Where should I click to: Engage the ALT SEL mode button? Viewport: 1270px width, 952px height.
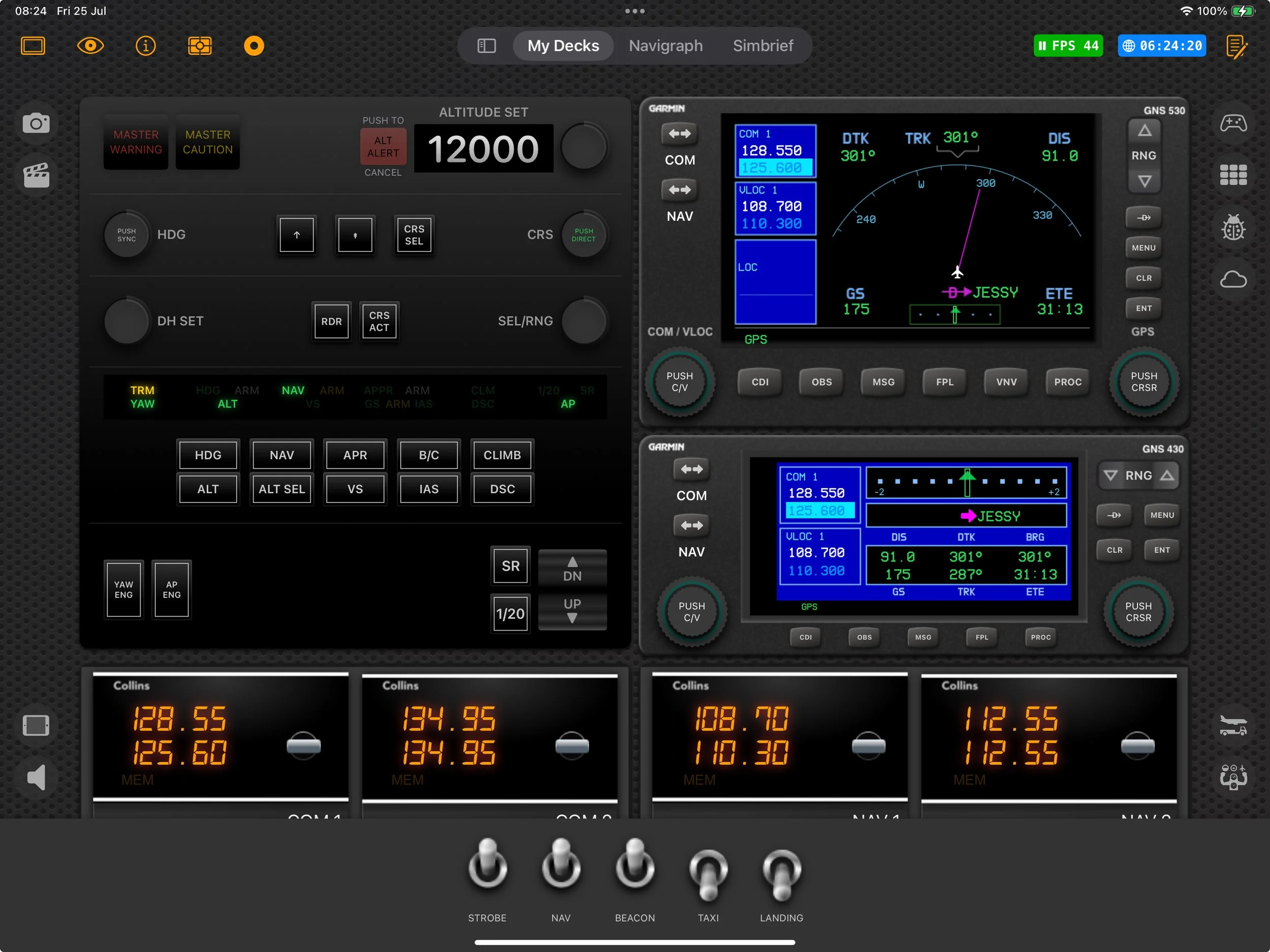tap(281, 489)
